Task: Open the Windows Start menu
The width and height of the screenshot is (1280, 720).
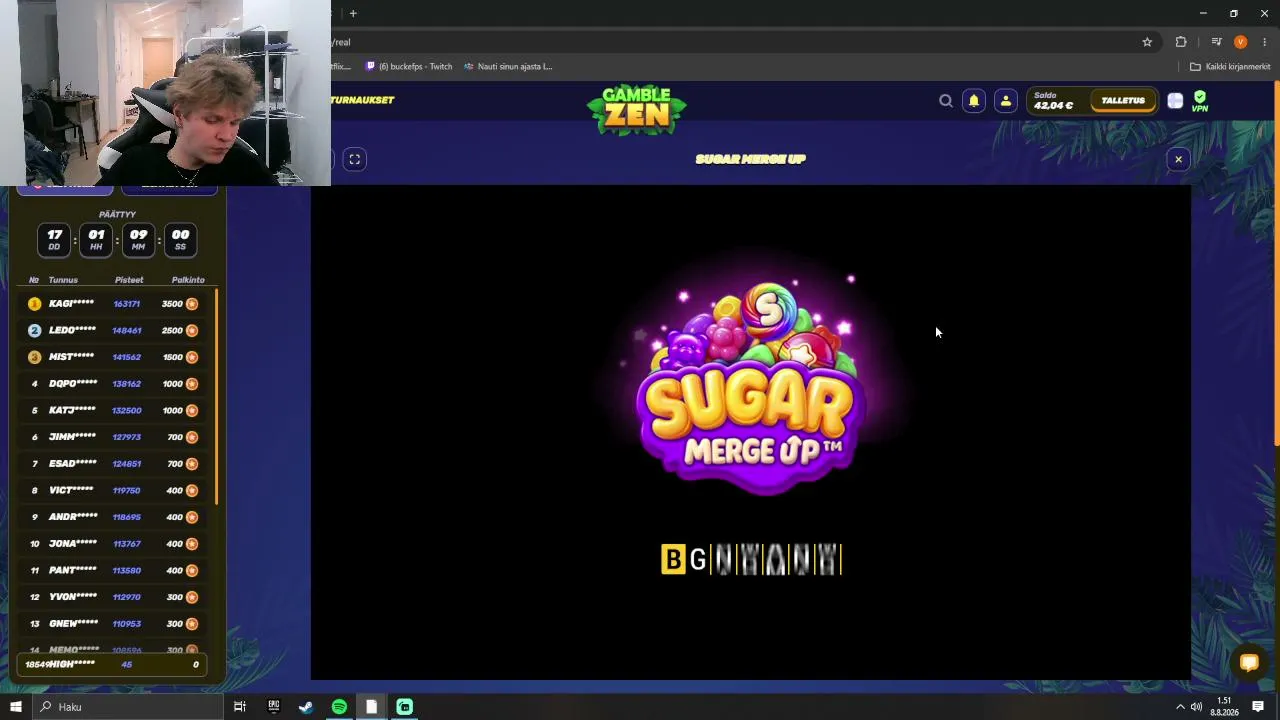Action: (x=15, y=707)
